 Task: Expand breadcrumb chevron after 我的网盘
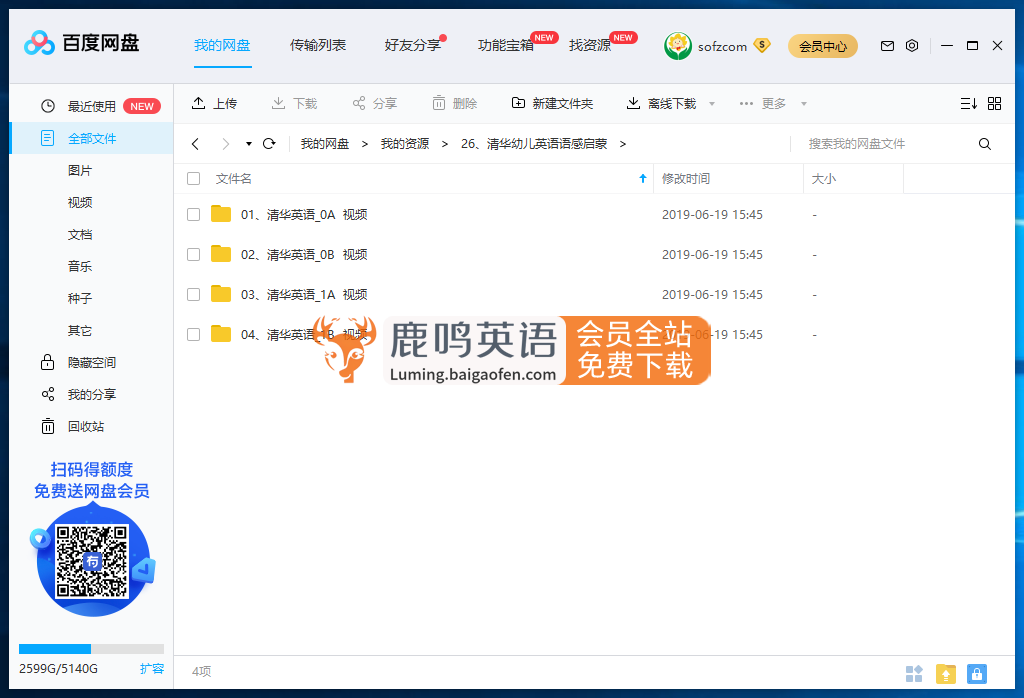pos(364,144)
